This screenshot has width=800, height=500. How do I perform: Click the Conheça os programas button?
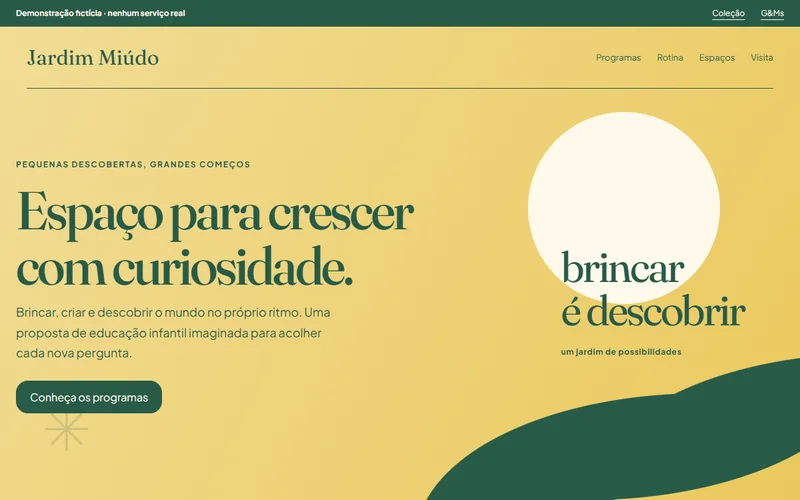[x=89, y=397]
